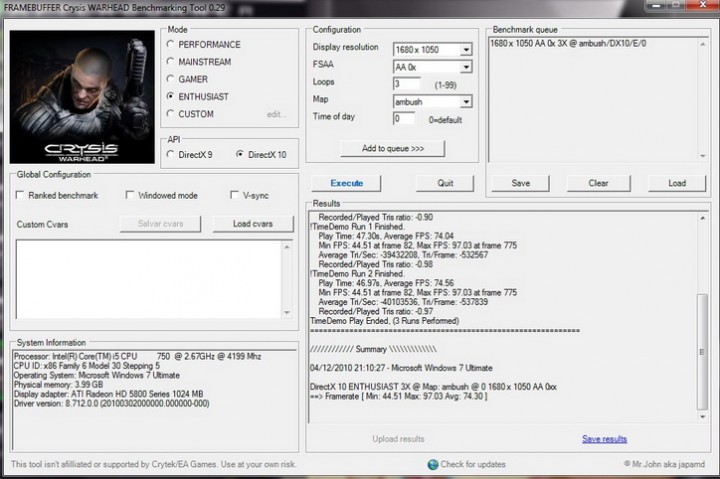Open the Display resolution dropdown

point(466,50)
